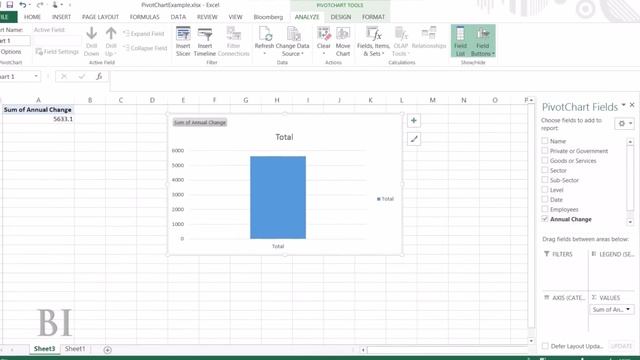640x360 pixels.
Task: Toggle the Field List button
Action: click(x=460, y=41)
